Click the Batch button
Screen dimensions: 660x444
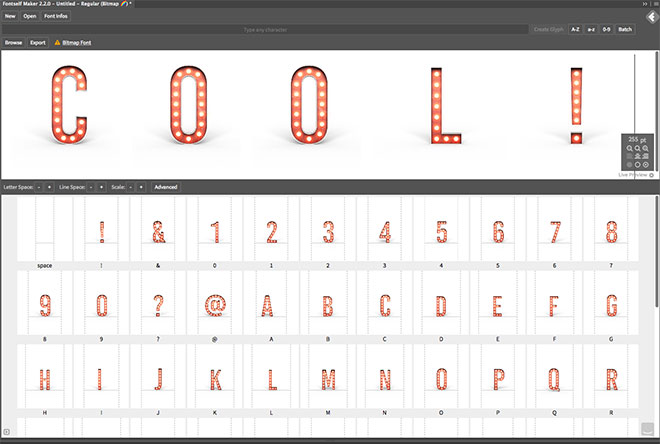tap(625, 29)
